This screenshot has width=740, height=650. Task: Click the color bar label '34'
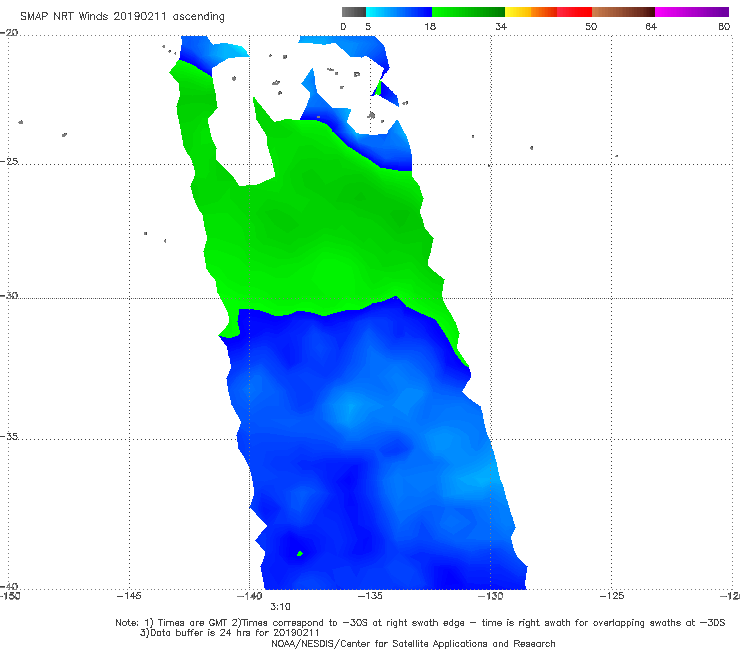point(501,27)
